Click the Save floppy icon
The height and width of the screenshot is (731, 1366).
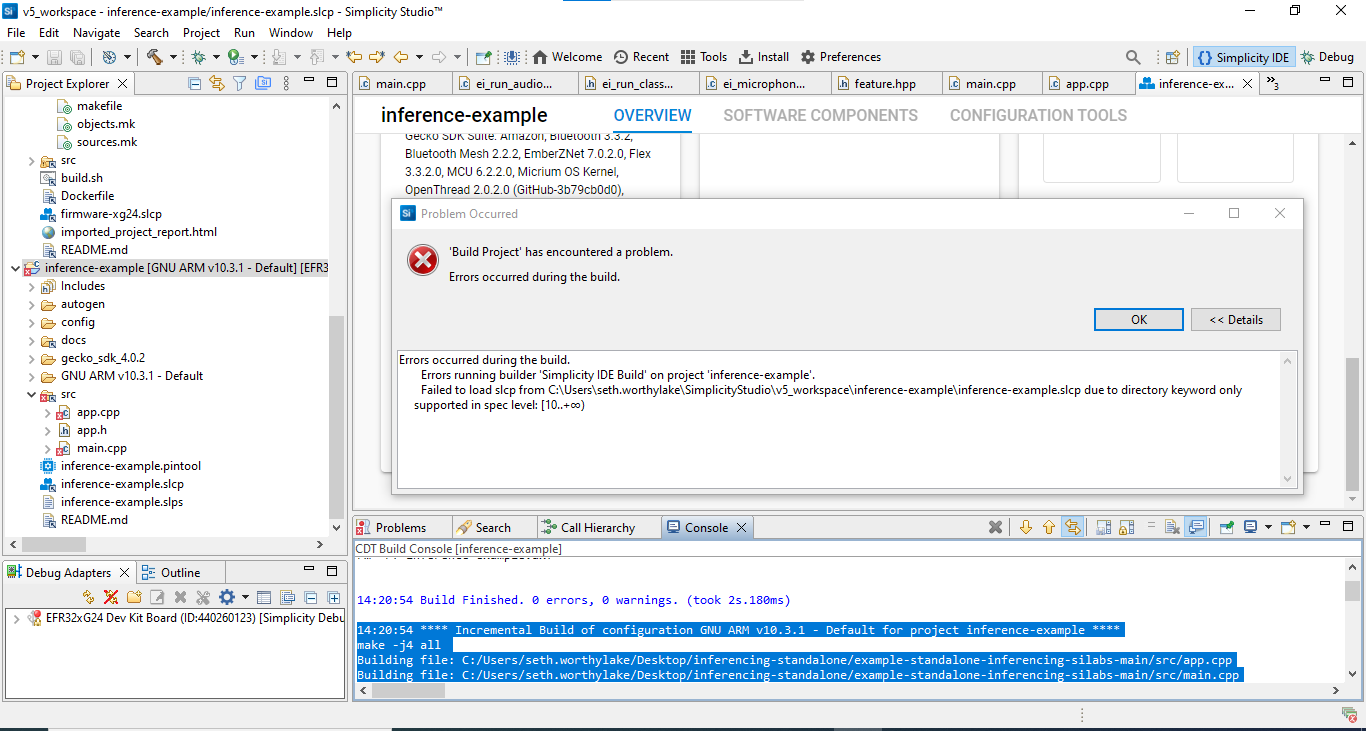pos(54,57)
